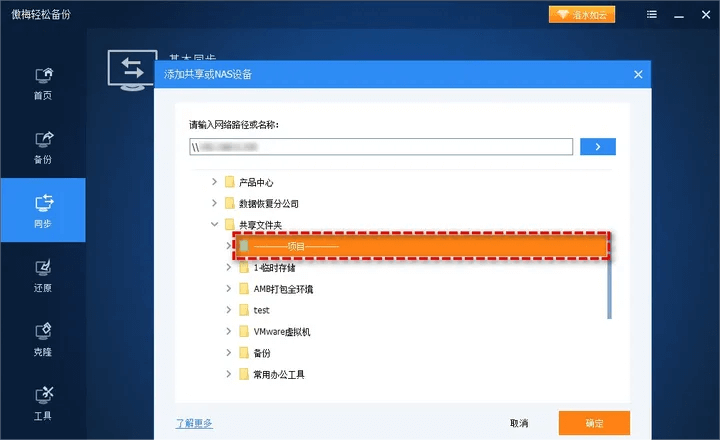
Task: Select the test tree item
Action: point(261,310)
